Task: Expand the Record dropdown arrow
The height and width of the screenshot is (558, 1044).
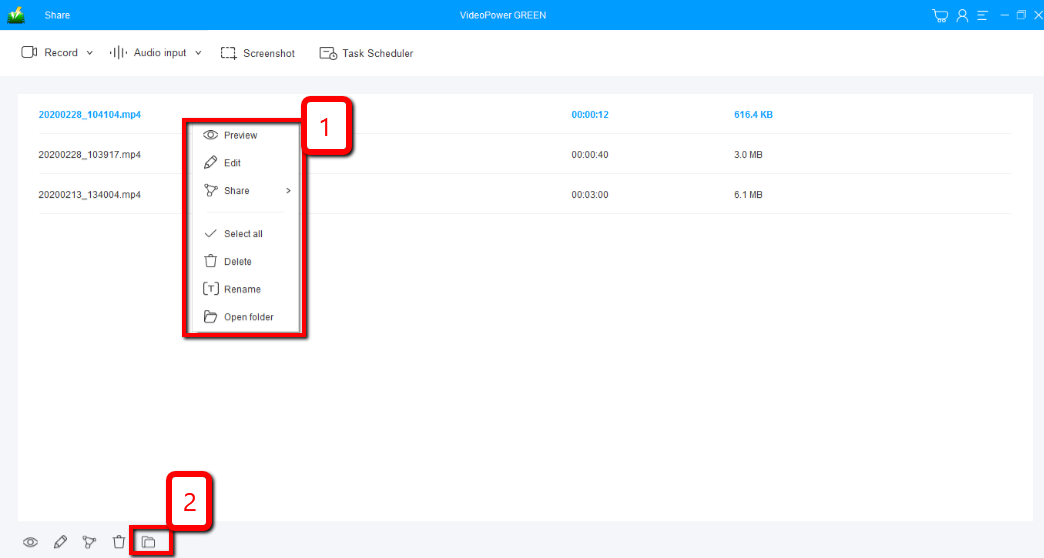Action: point(90,53)
